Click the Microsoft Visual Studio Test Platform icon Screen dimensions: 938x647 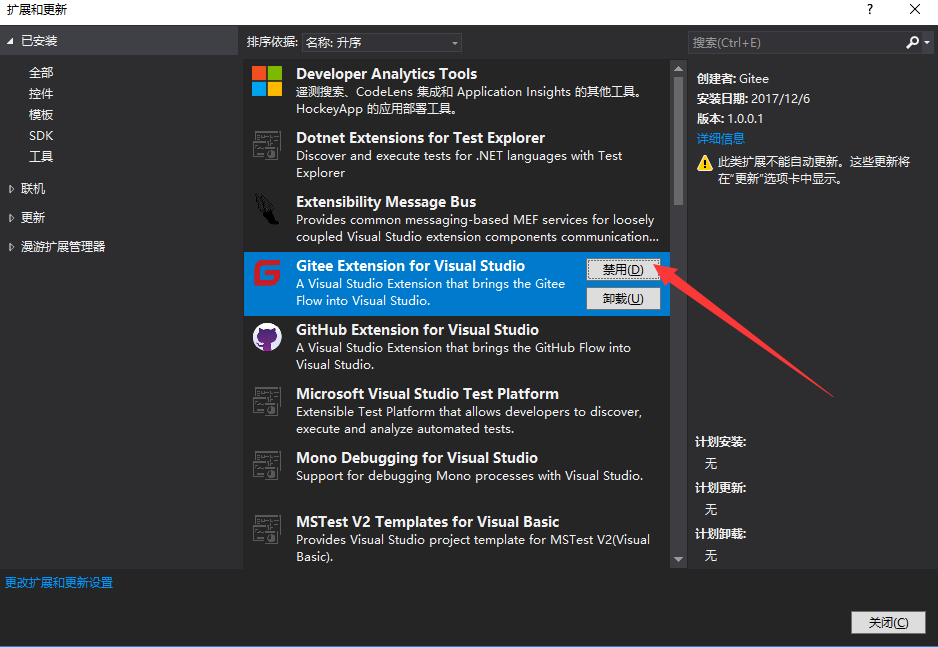[267, 401]
